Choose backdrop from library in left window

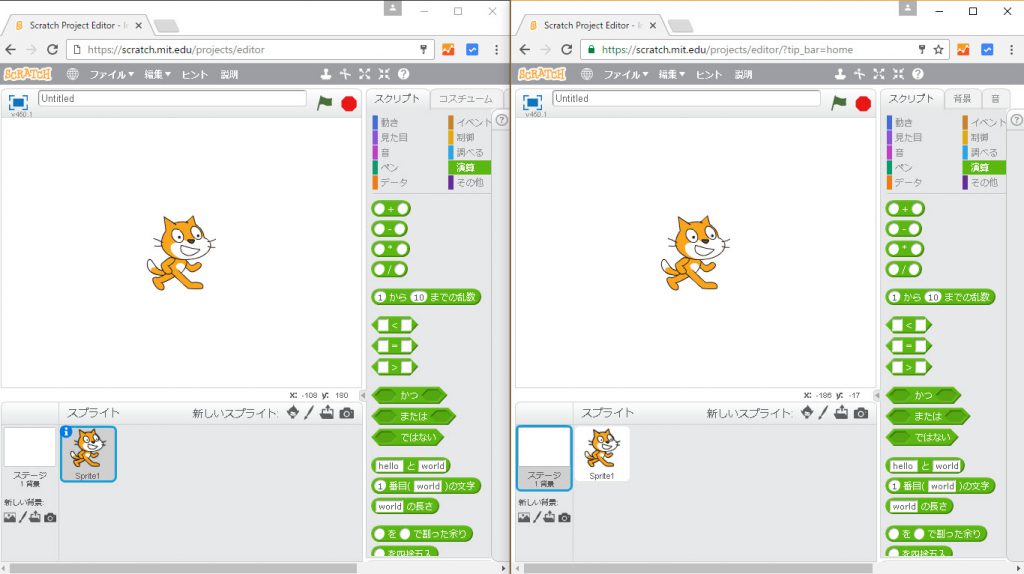[10, 517]
